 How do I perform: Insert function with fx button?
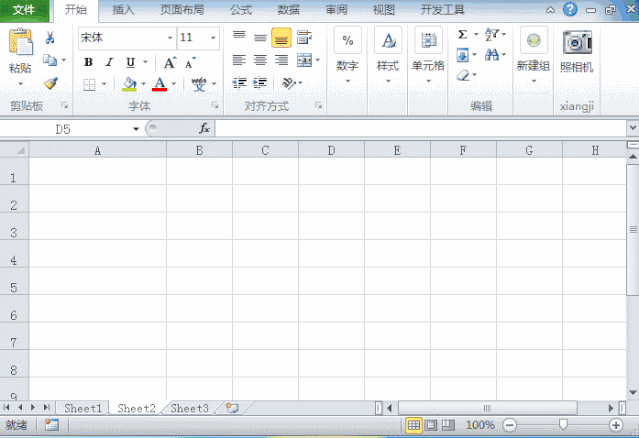[x=204, y=129]
